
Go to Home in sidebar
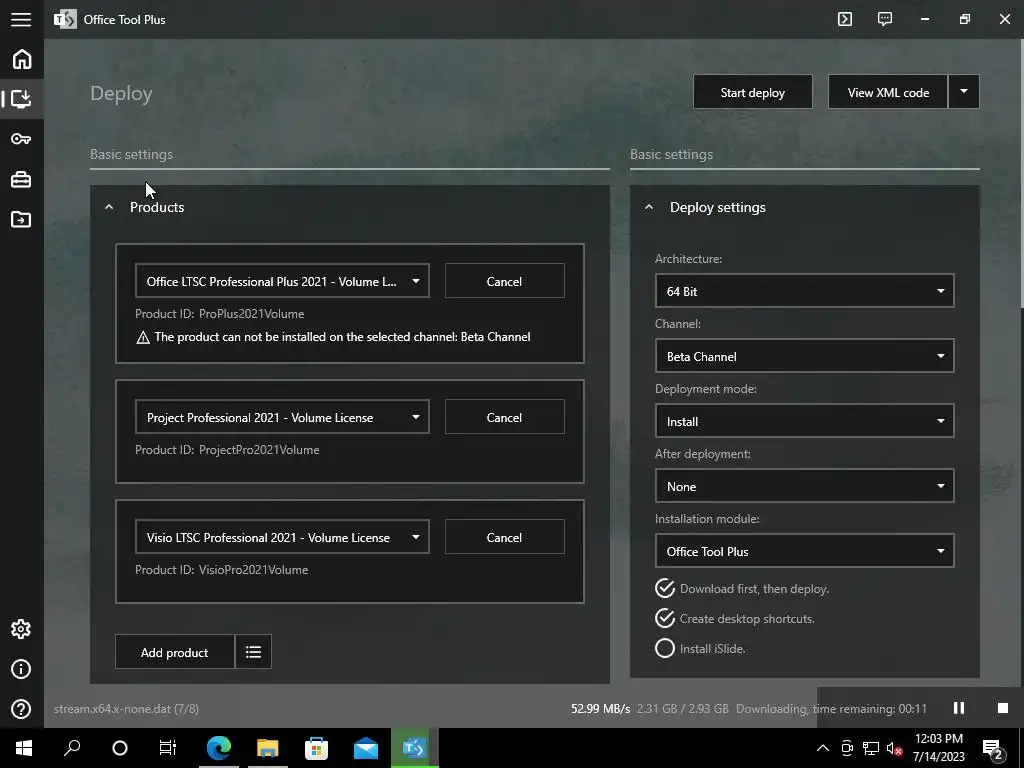(x=22, y=59)
